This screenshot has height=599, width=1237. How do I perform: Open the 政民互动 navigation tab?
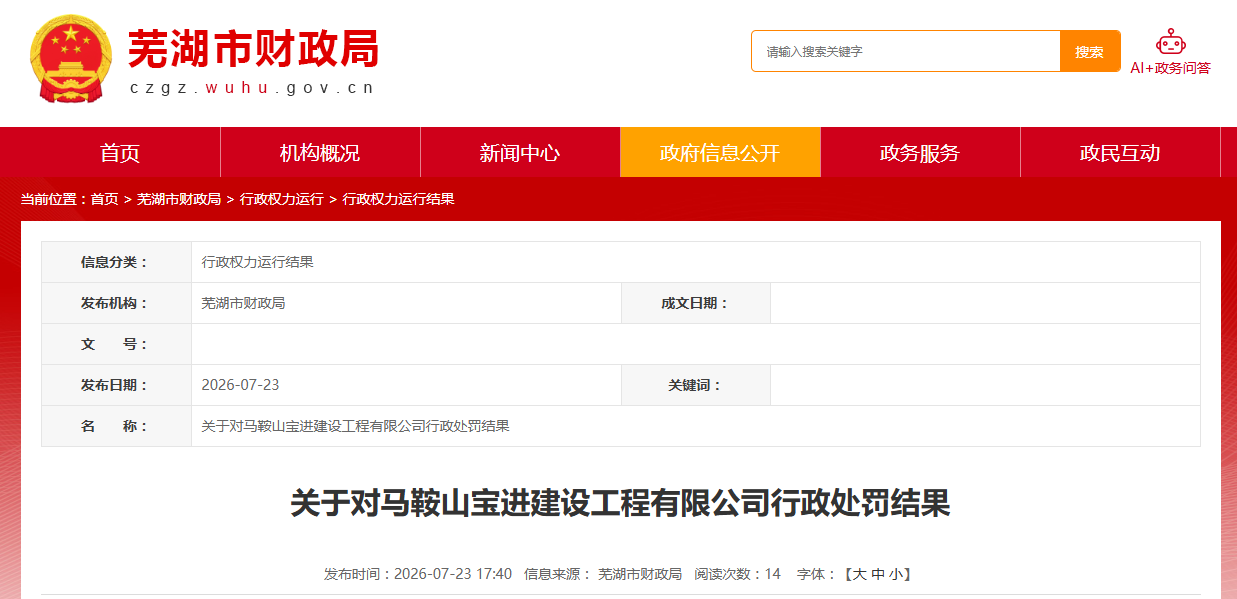pos(1120,153)
